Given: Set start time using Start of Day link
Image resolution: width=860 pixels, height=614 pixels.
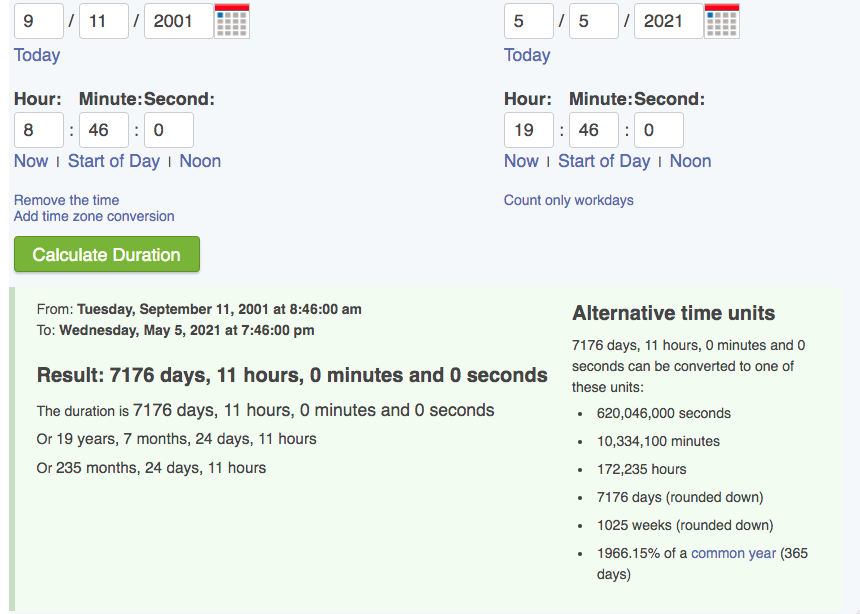Looking at the screenshot, I should 114,161.
